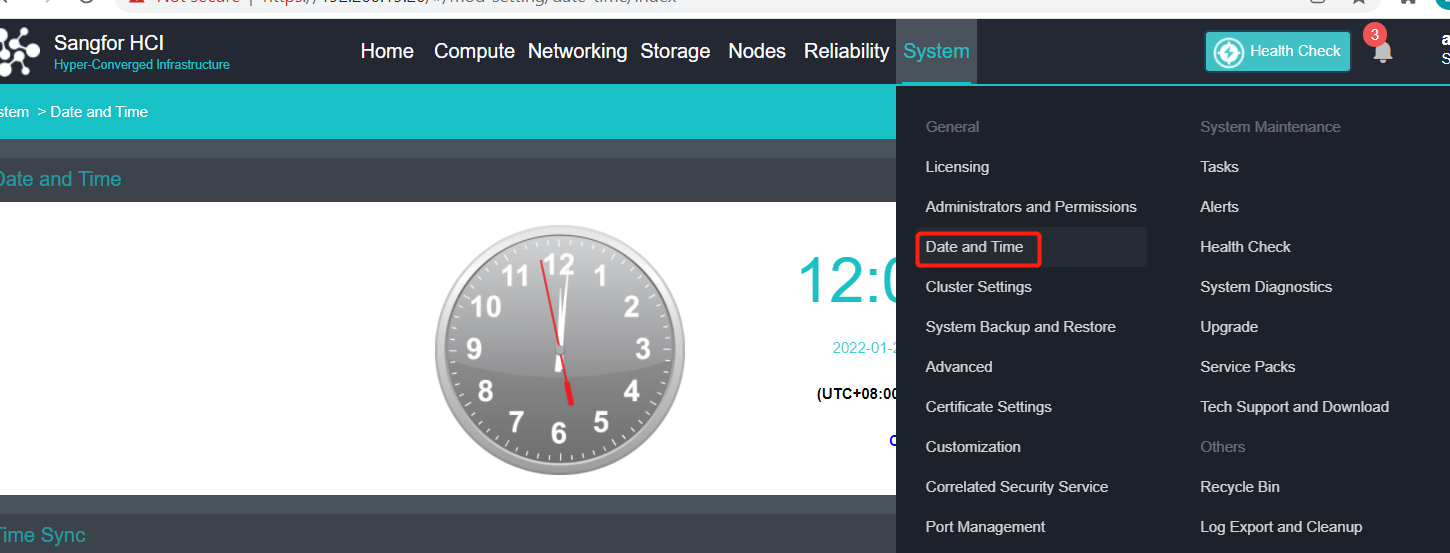Select Licensing under General

(x=957, y=167)
